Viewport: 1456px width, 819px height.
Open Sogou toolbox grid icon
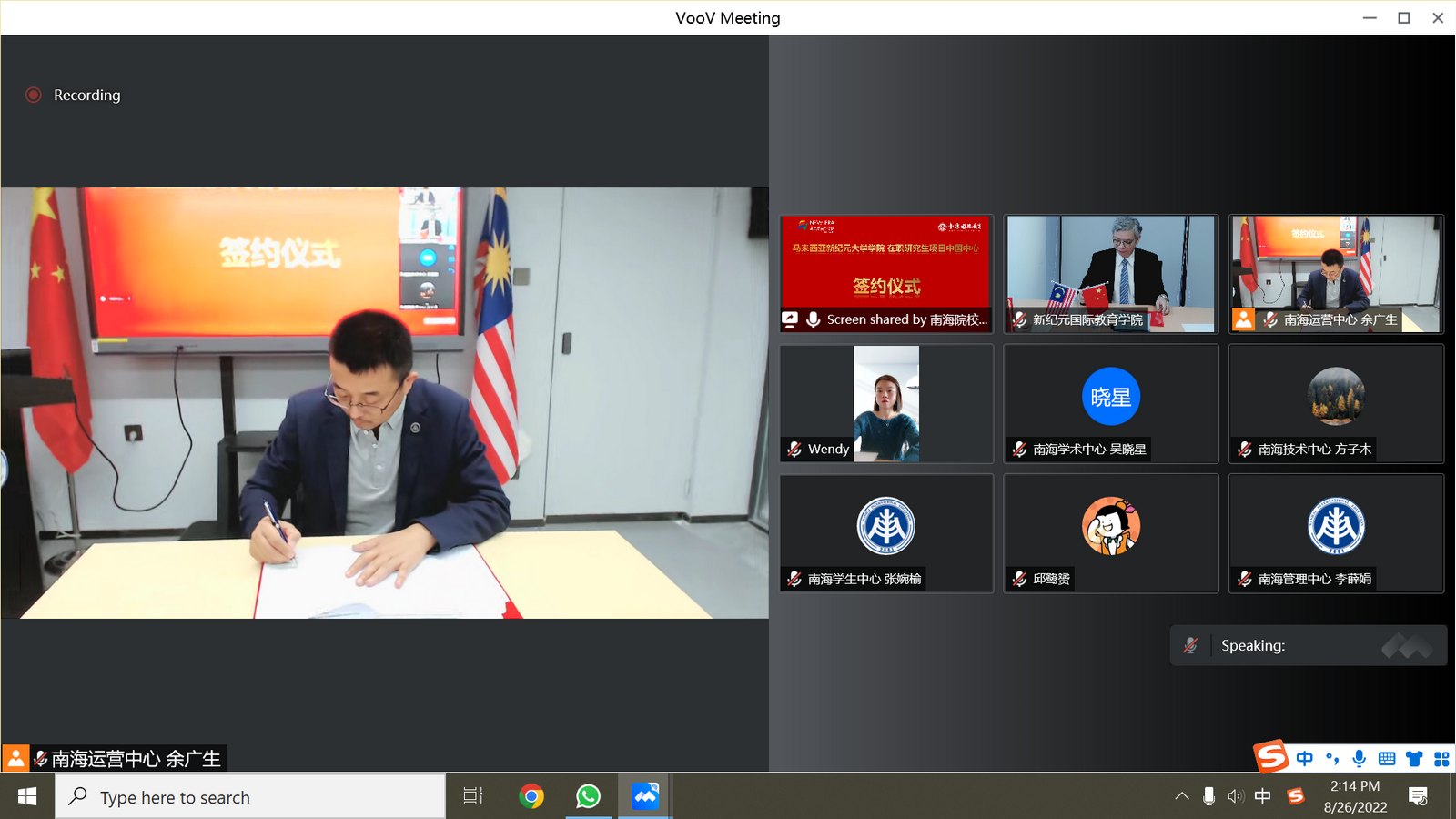click(1441, 759)
